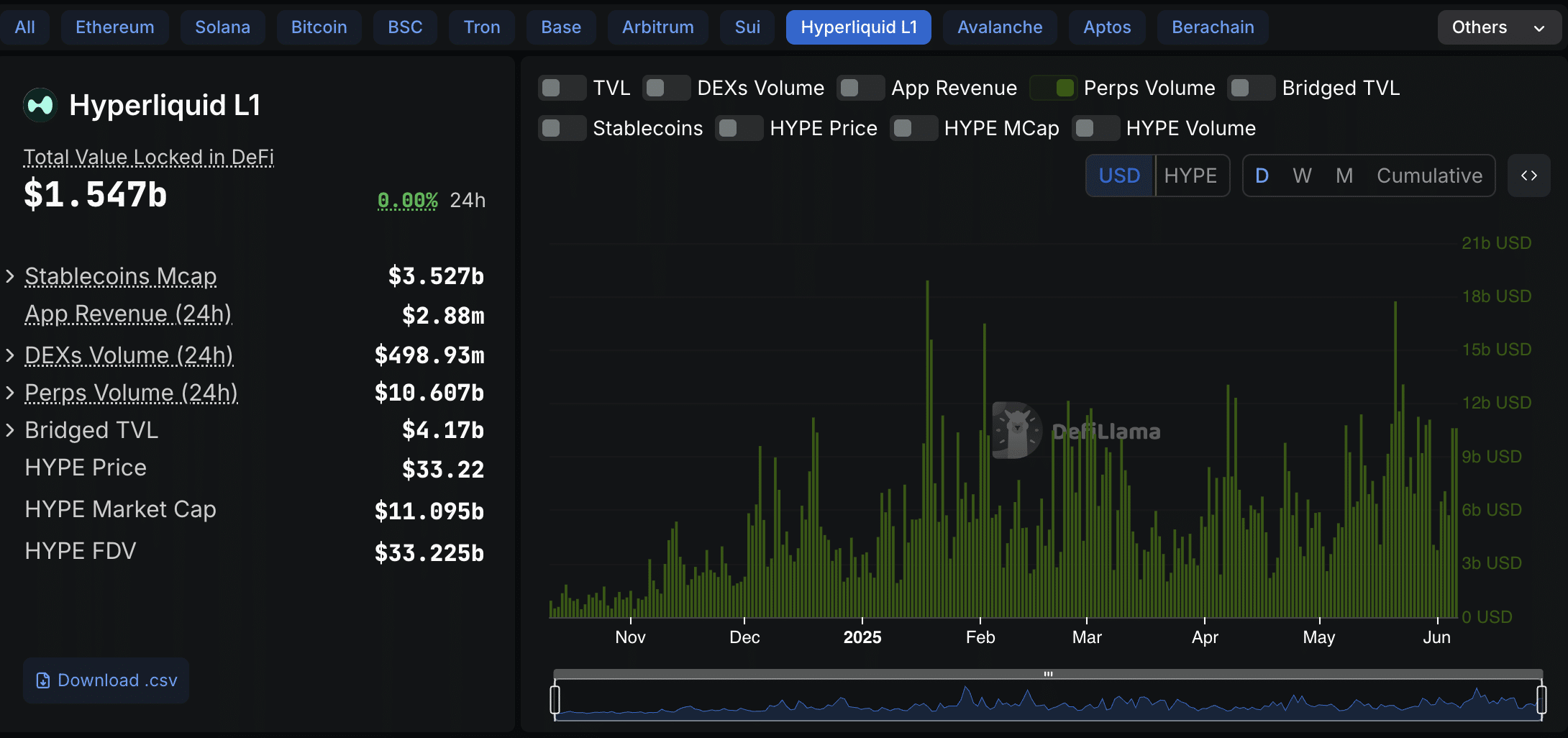This screenshot has height=738, width=1568.
Task: Set denomination to USD
Action: (1120, 176)
